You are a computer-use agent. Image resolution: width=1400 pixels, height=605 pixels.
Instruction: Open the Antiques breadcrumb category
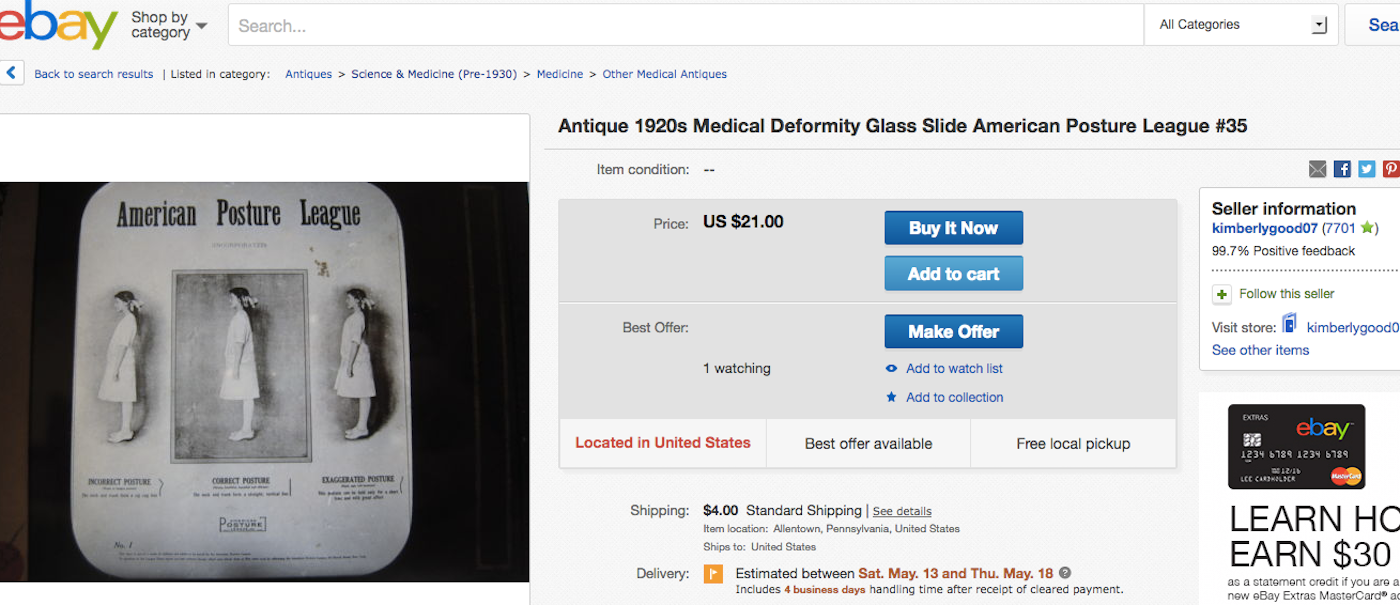coord(308,74)
